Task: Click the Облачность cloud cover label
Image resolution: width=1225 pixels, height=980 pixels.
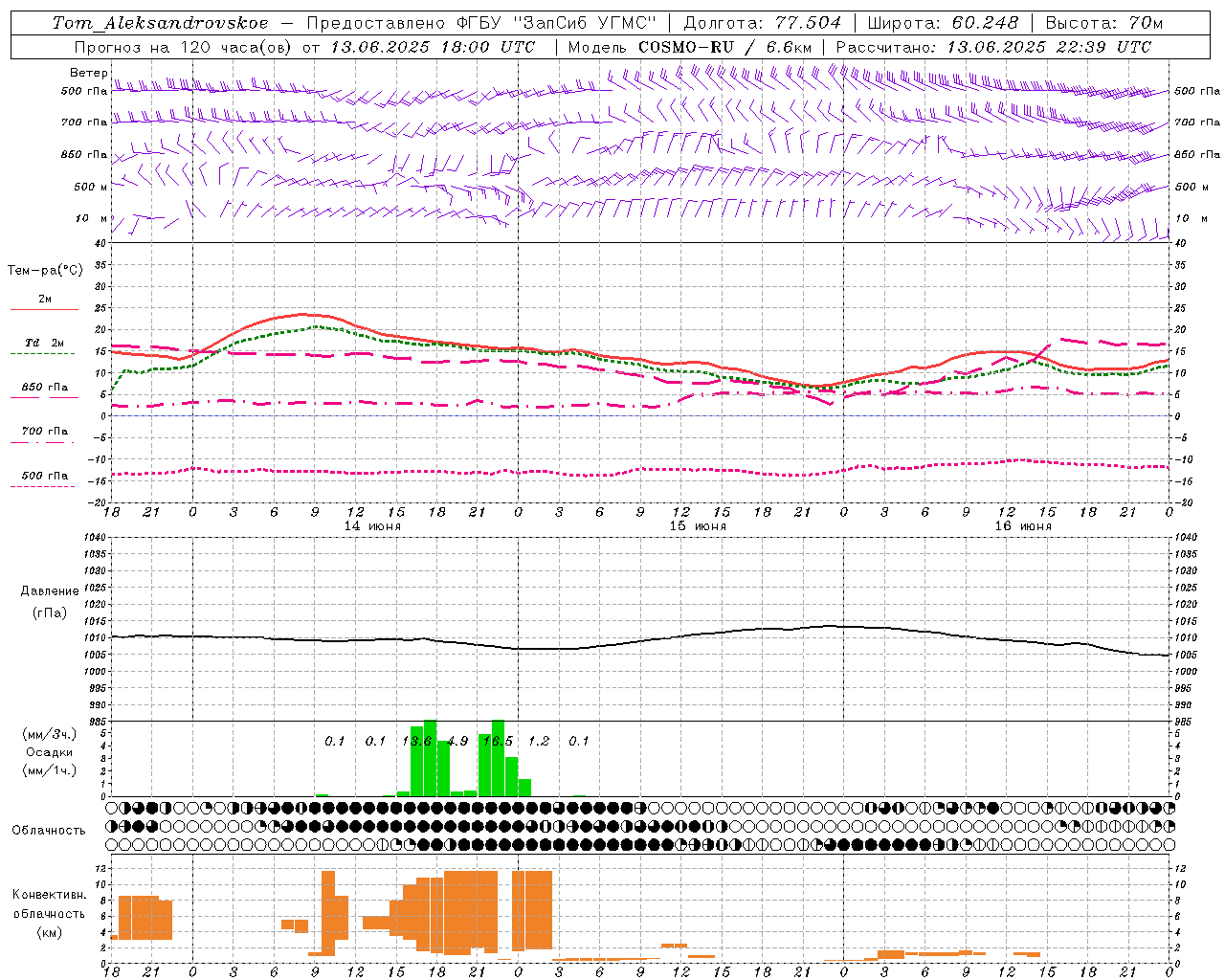Action: click(x=49, y=830)
